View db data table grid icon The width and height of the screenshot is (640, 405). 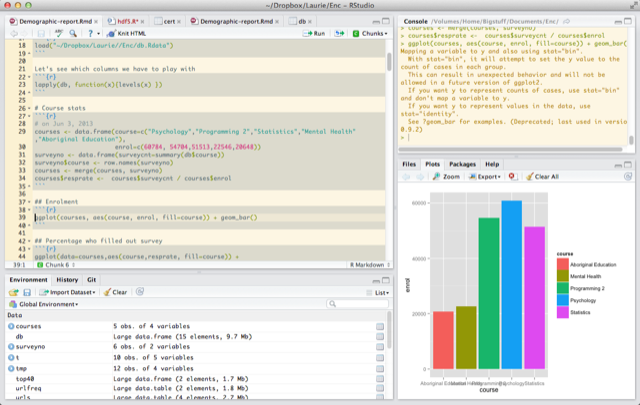point(380,337)
